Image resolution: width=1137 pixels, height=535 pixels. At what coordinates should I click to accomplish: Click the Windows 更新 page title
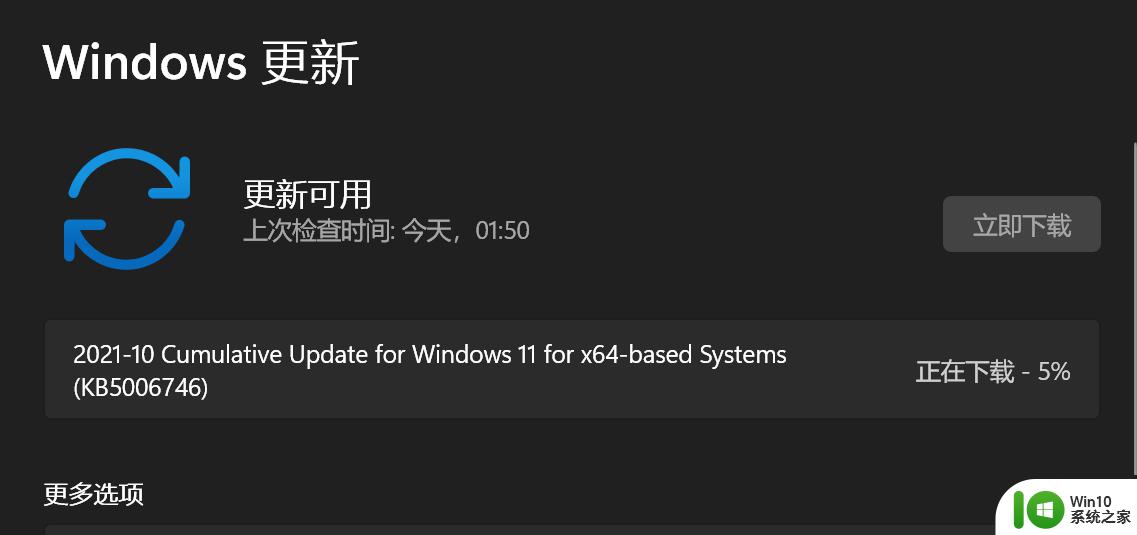pyautogui.click(x=202, y=64)
